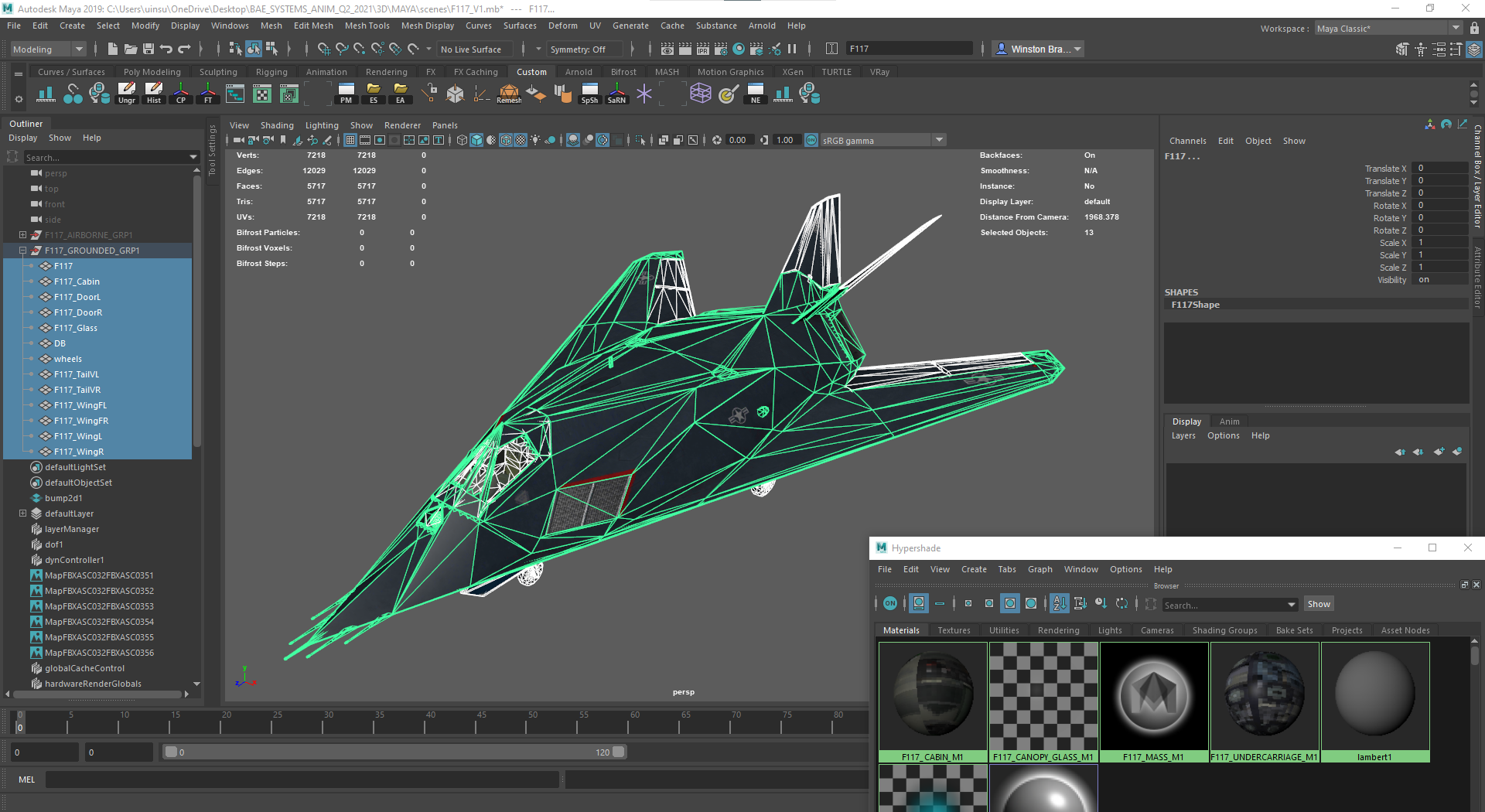Click the MEL command line input
The width and height of the screenshot is (1485, 812).
[x=302, y=780]
